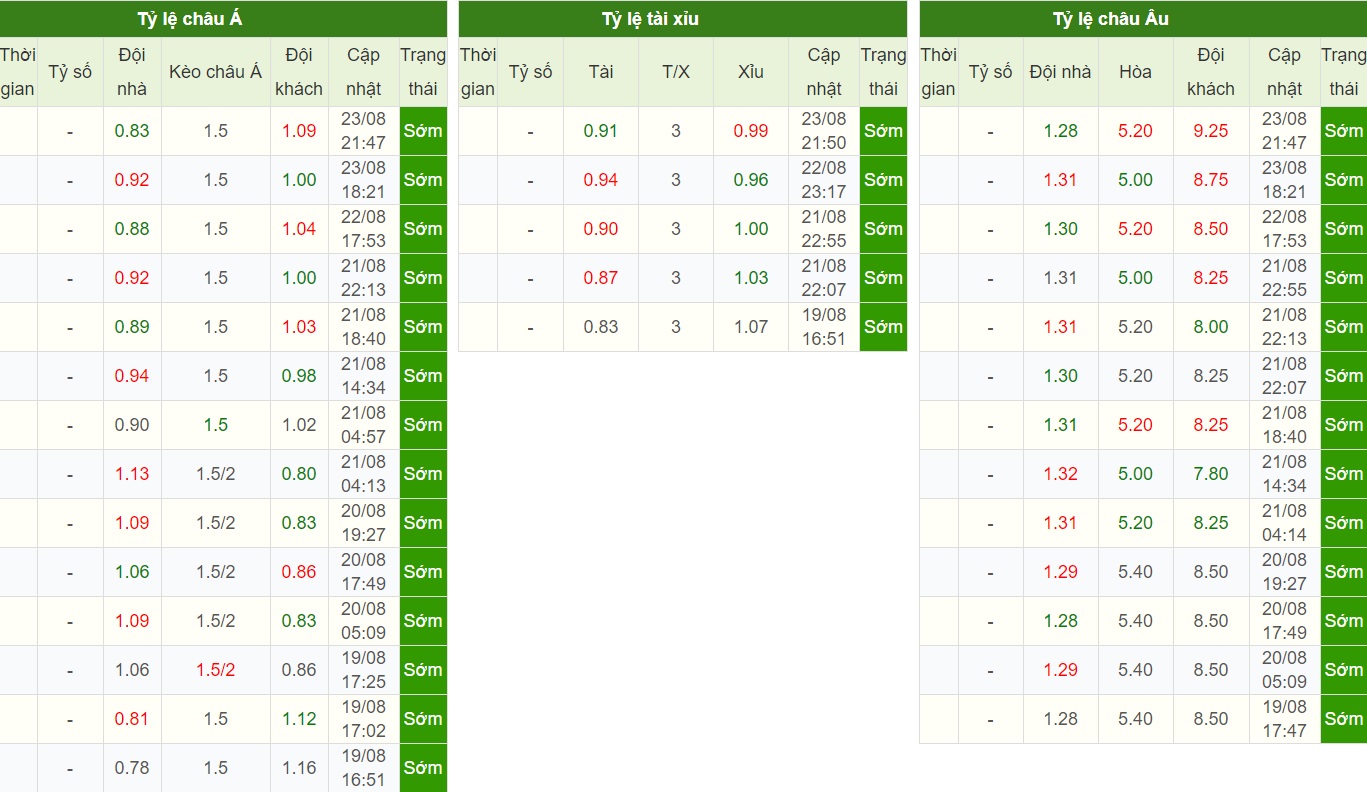Select 'Đội nhà' header in châu Á table

coord(132,72)
